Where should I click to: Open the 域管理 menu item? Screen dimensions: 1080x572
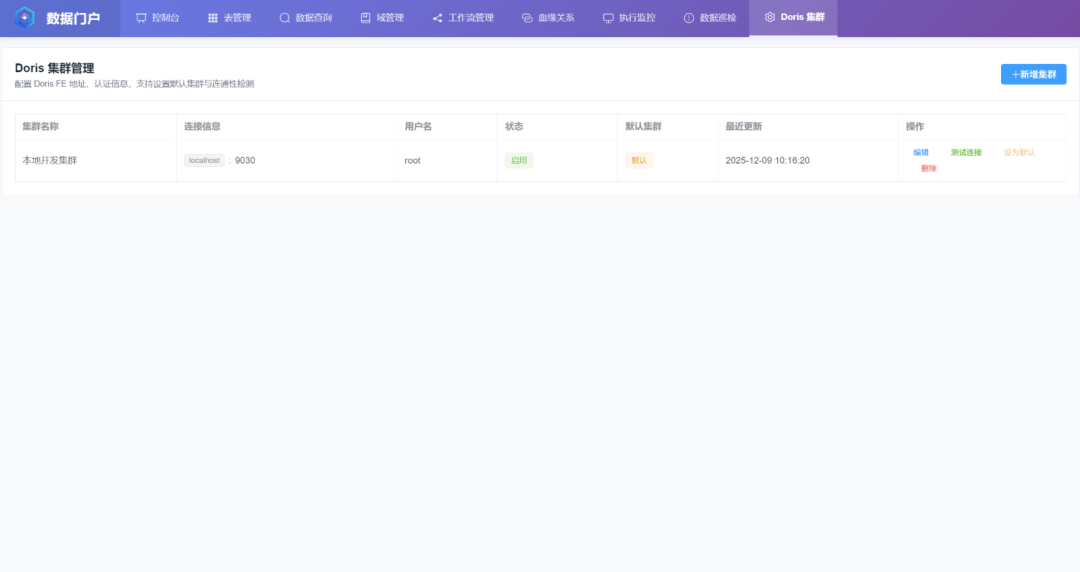pos(382,18)
